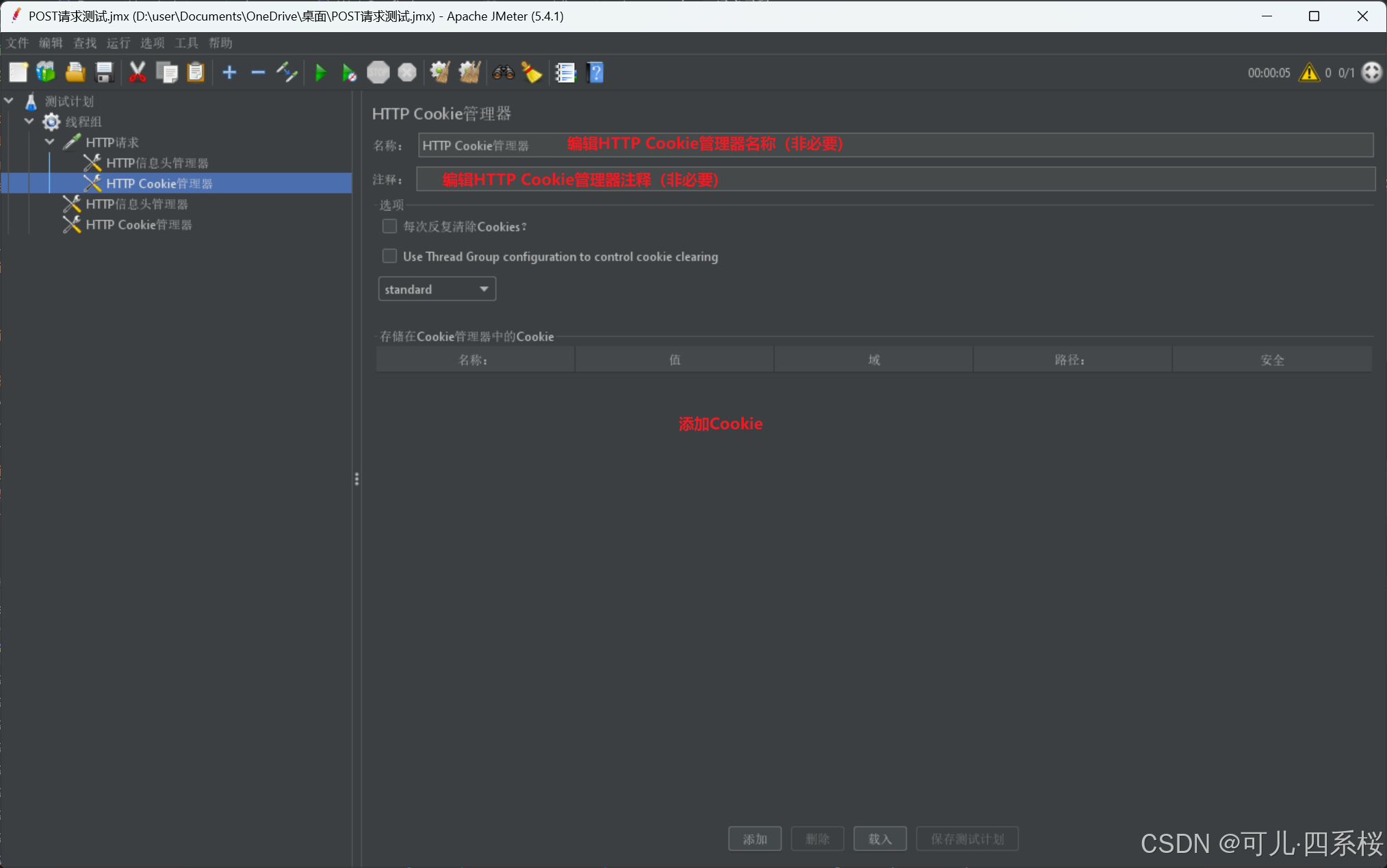Viewport: 1387px width, 868px height.
Task: Enable clear Cookies each iteration checkbox
Action: (x=389, y=226)
